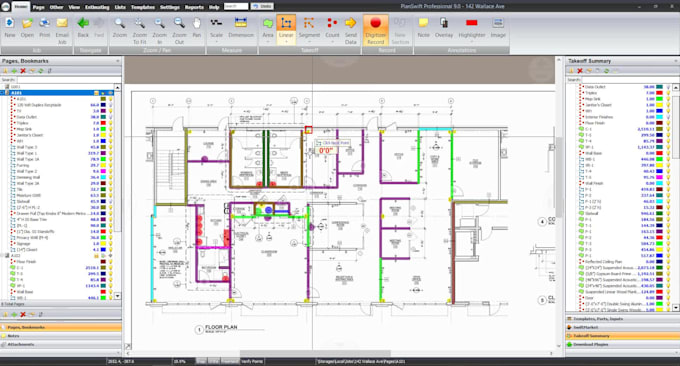The width and height of the screenshot is (680, 366).
Task: Open the Linear tool dropdown arrow
Action: coord(286,42)
